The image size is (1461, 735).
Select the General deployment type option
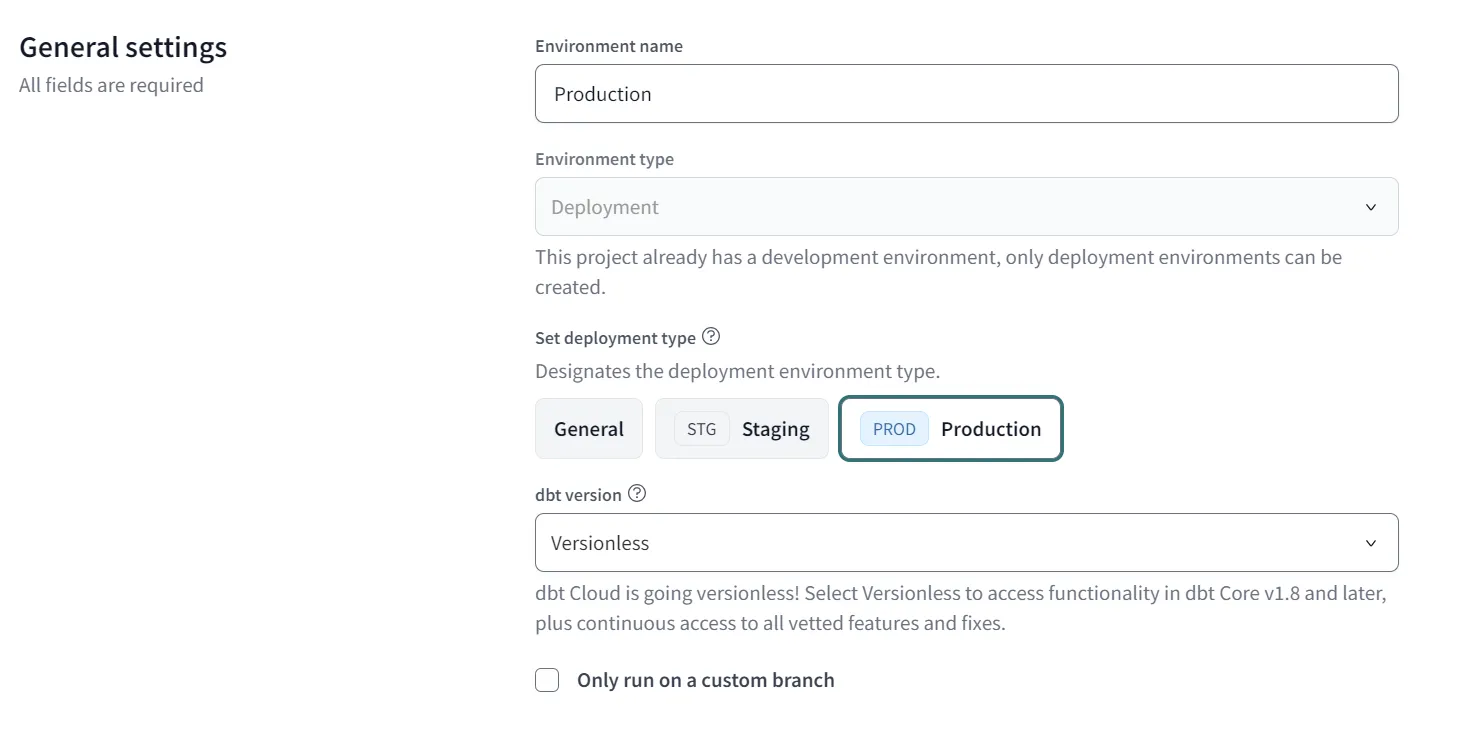click(589, 429)
